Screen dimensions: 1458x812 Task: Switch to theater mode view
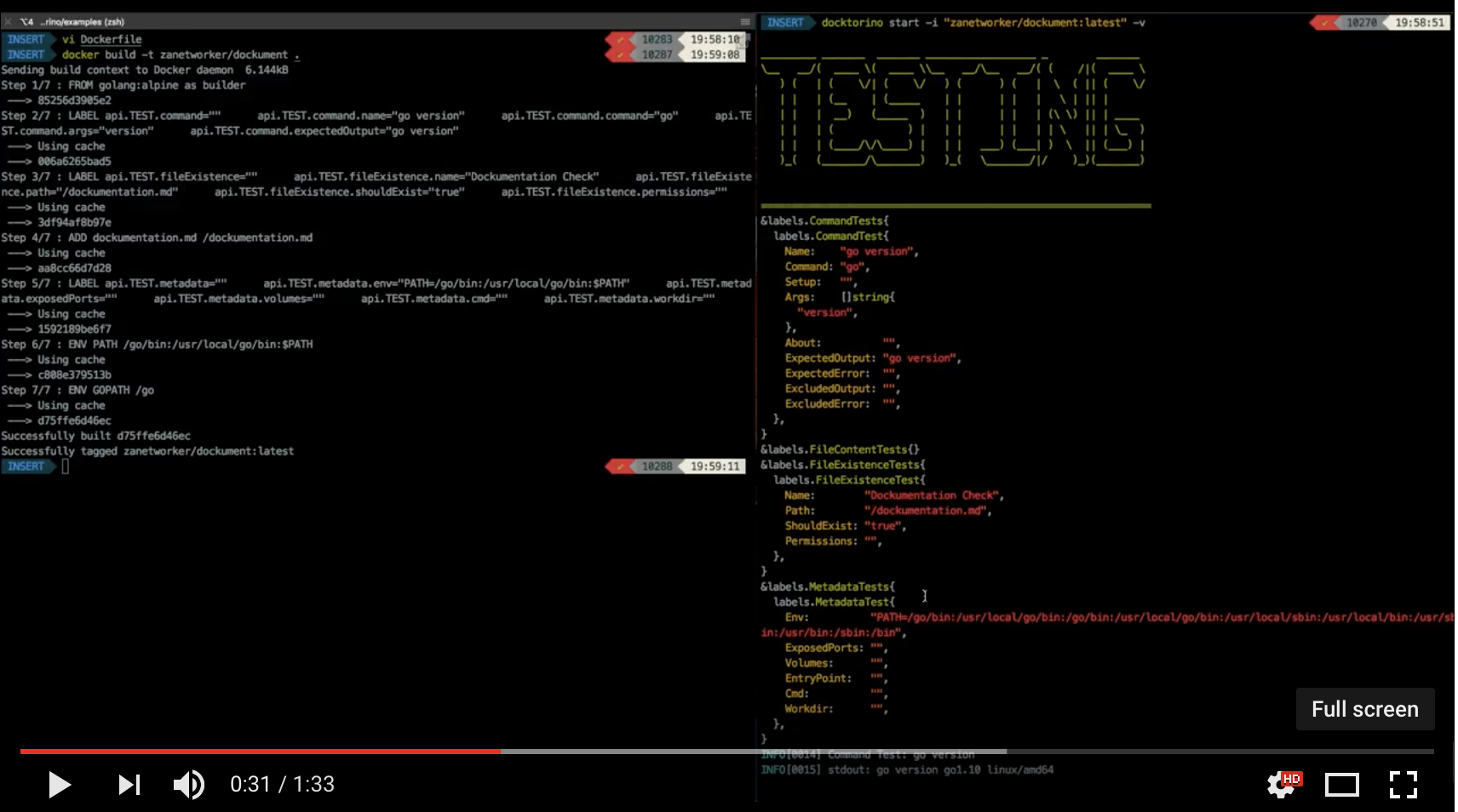[x=1342, y=784]
